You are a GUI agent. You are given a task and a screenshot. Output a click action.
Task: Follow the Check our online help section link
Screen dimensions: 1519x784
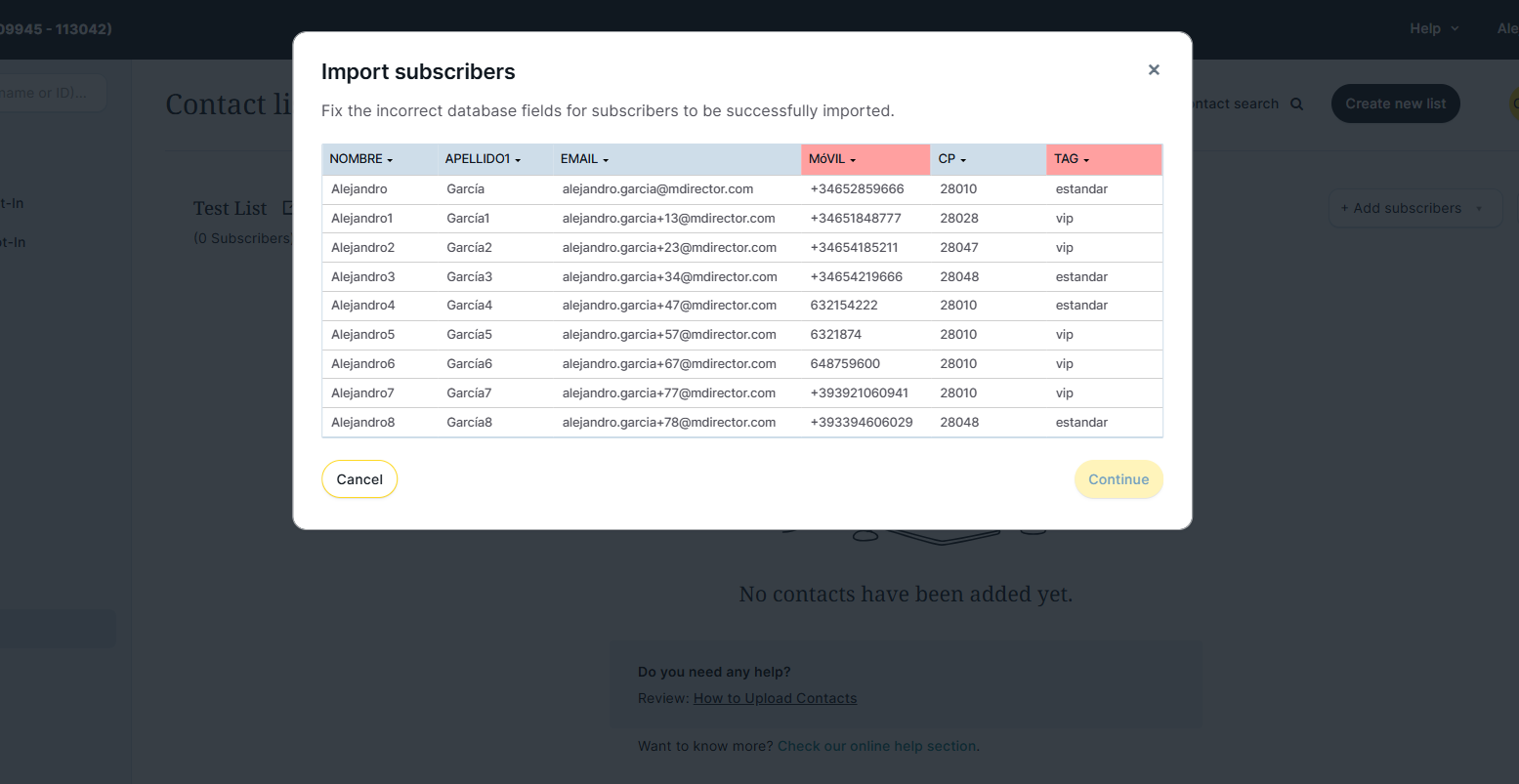coord(876,746)
